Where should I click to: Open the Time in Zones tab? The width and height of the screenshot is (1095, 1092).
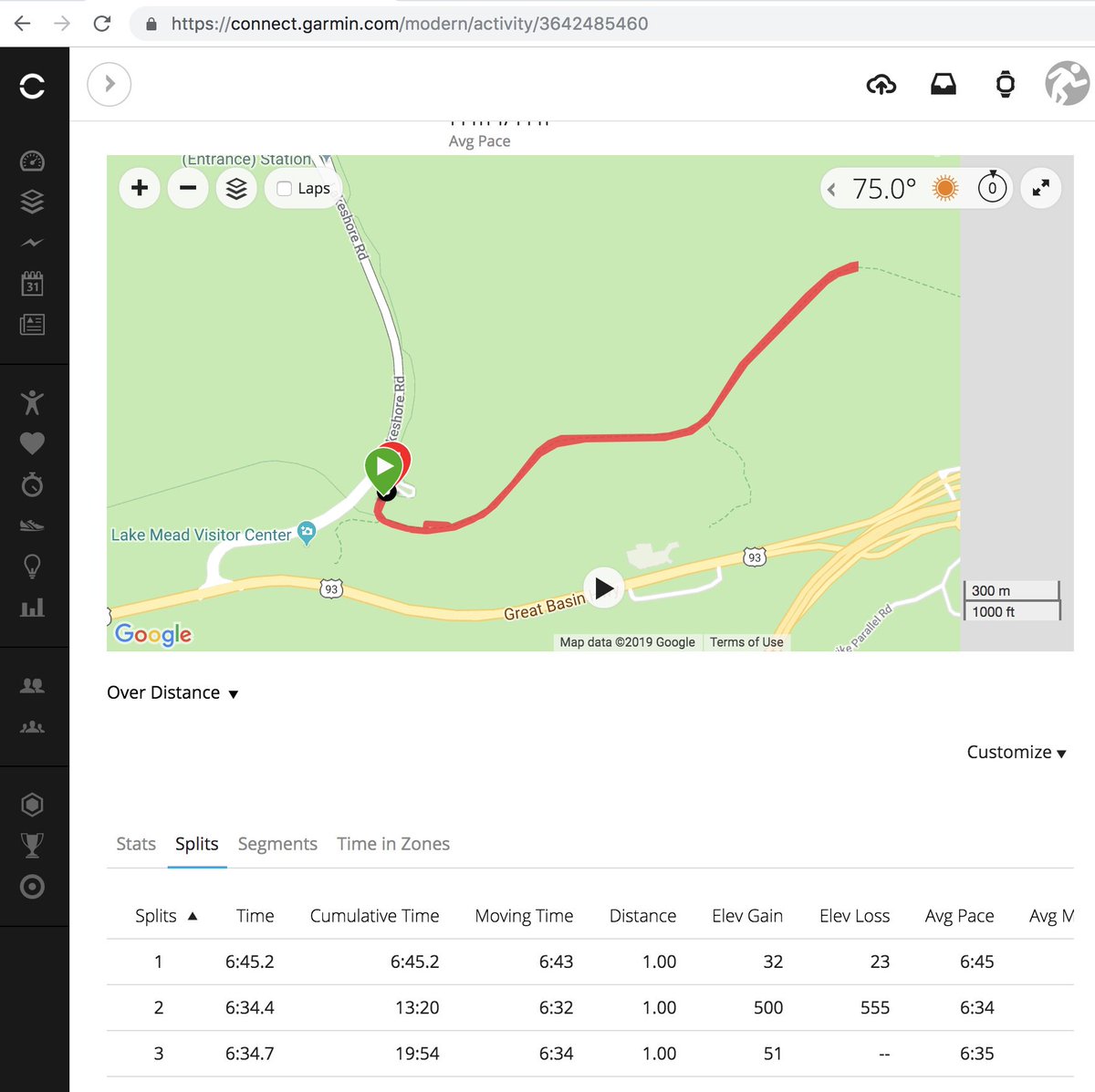[x=393, y=844]
